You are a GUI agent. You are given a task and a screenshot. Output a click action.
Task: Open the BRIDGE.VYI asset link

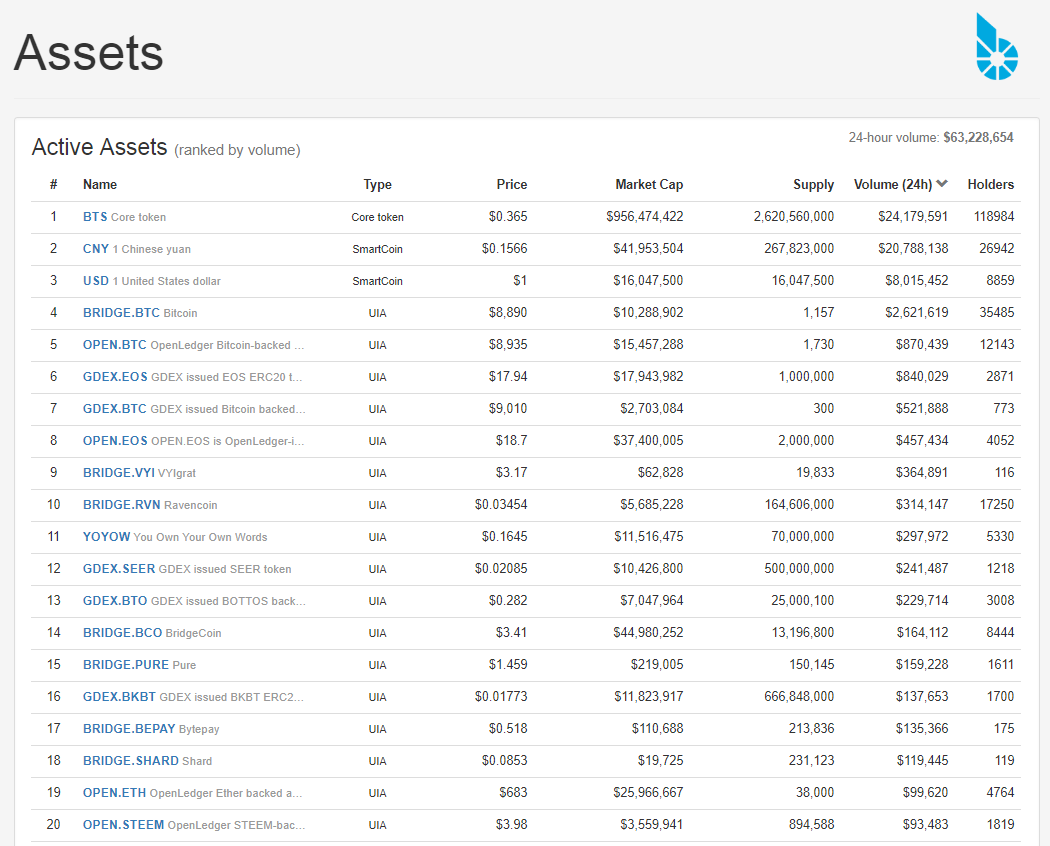click(119, 473)
